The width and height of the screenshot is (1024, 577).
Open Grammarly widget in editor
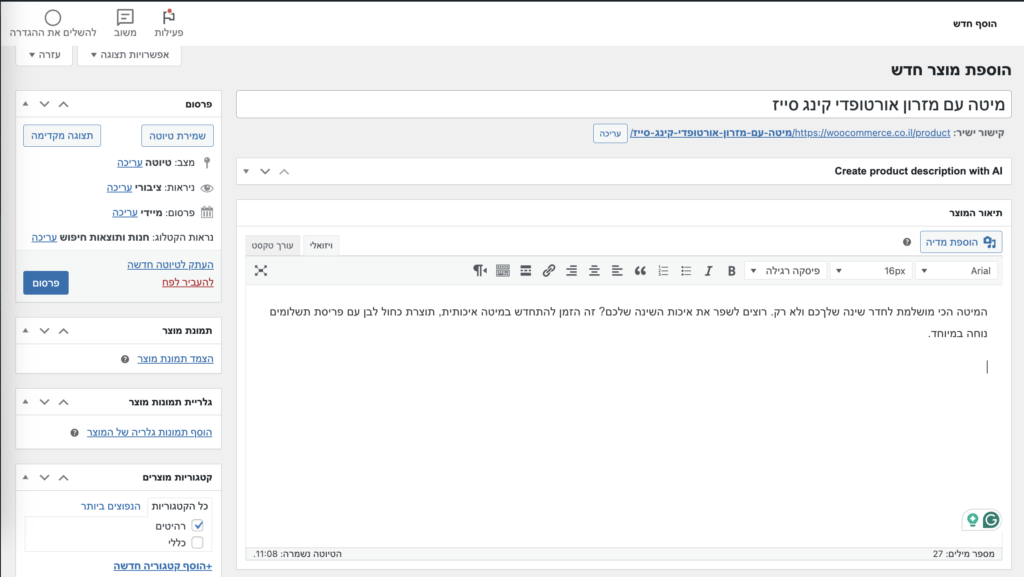(991, 520)
